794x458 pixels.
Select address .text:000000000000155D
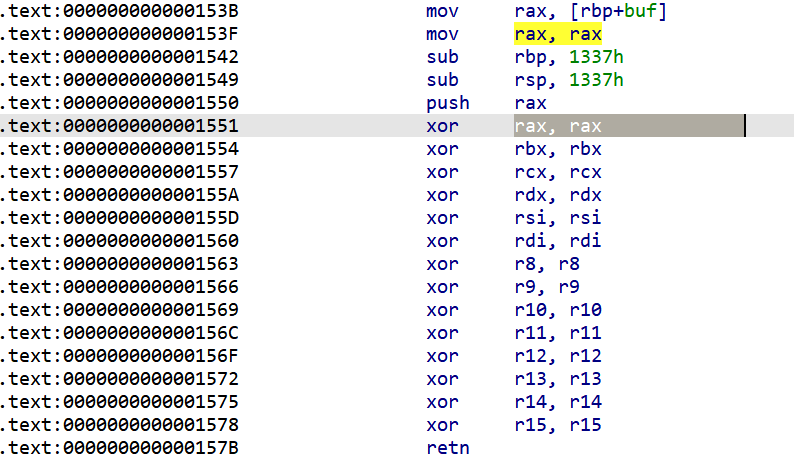119,218
